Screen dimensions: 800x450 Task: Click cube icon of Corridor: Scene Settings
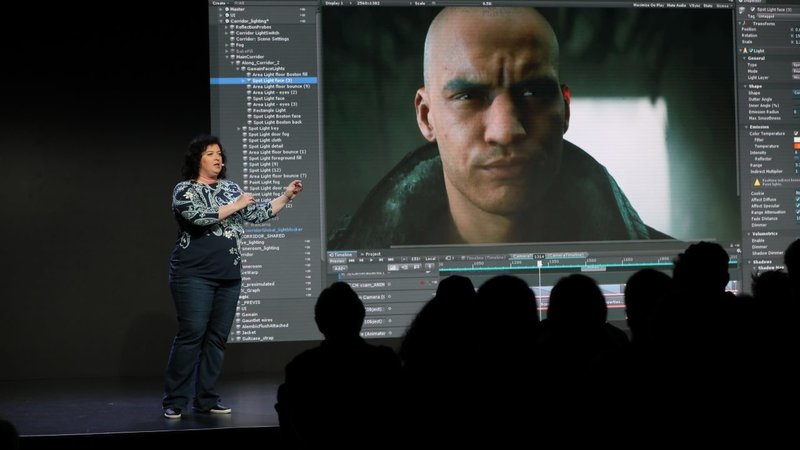[x=232, y=39]
